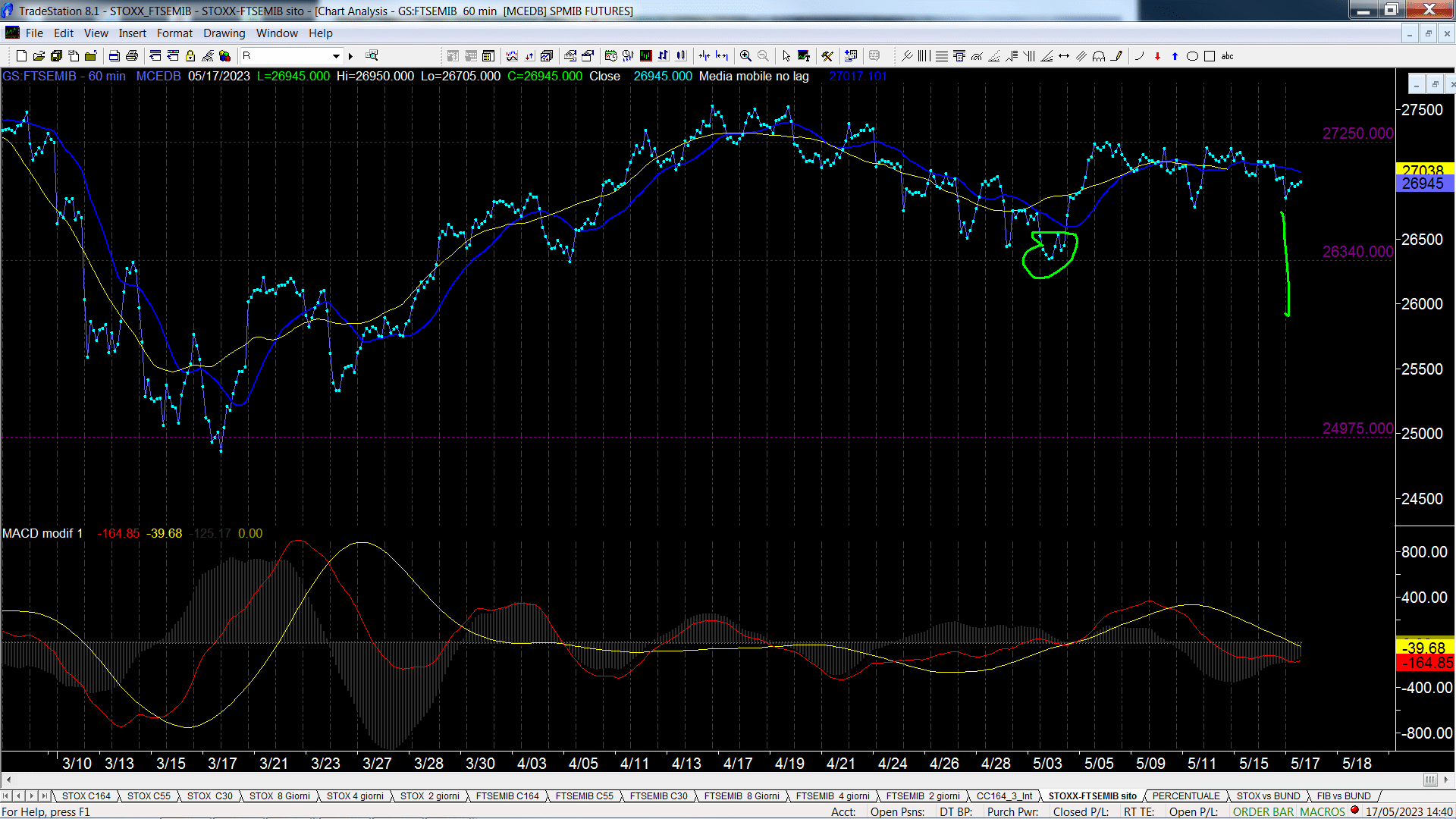1456x819 pixels.
Task: Select the trendline drawing tool
Action: coord(907,55)
